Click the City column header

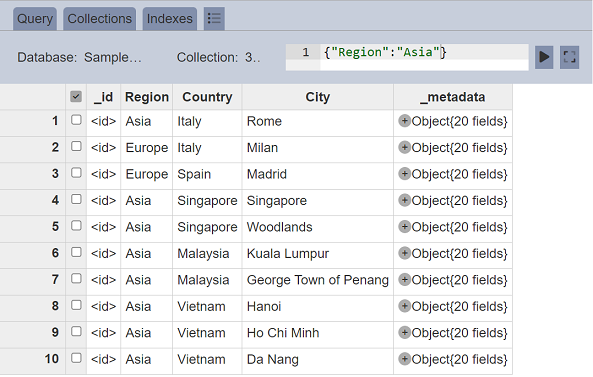tap(318, 97)
